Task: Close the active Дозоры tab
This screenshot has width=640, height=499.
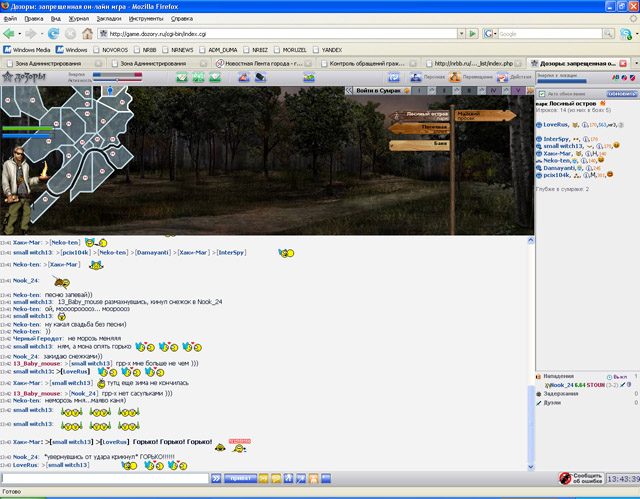Action: pos(623,63)
